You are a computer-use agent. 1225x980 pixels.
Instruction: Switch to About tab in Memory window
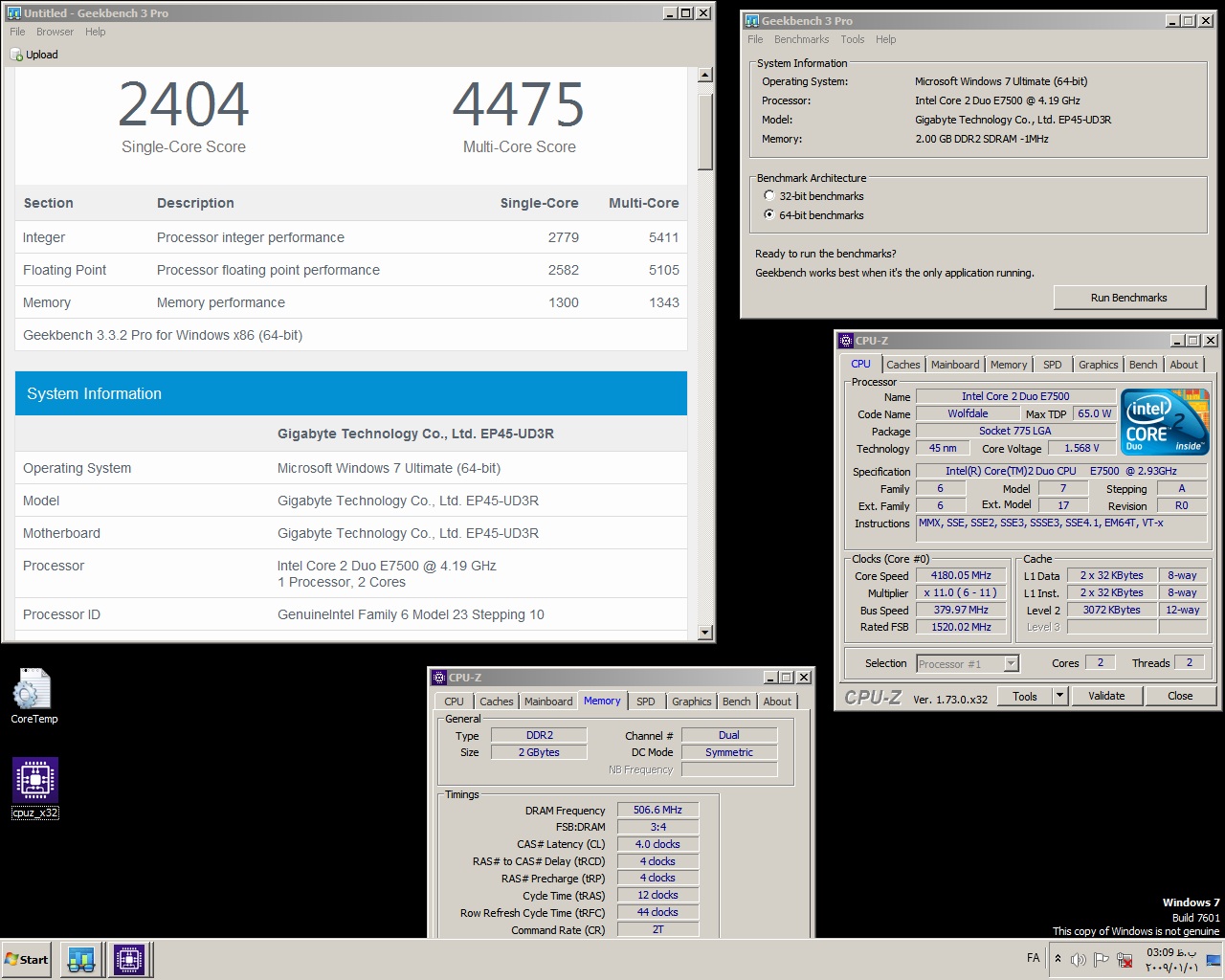click(x=777, y=702)
